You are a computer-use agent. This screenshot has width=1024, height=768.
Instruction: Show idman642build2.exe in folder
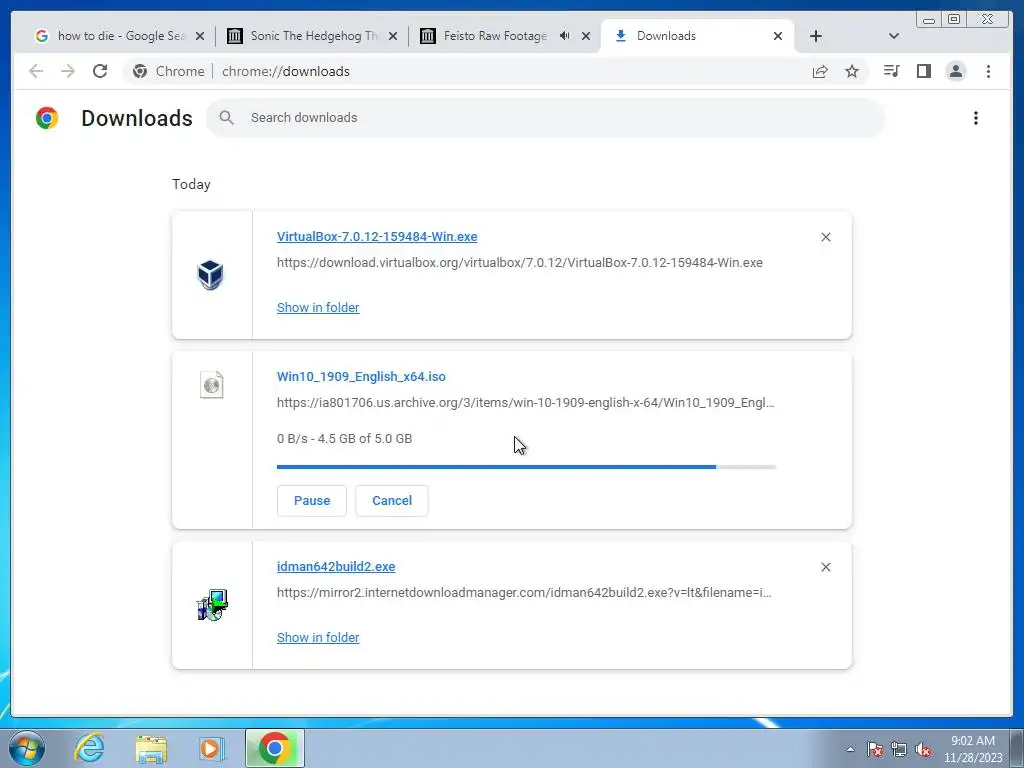click(x=318, y=637)
